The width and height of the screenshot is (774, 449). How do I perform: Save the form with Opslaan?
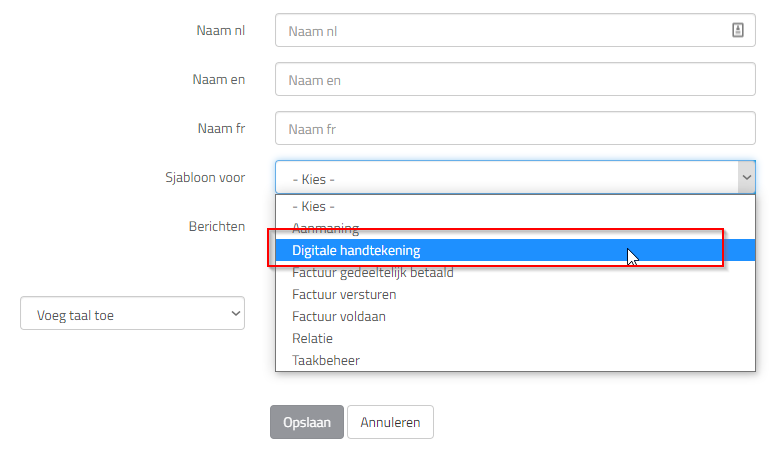tap(307, 422)
